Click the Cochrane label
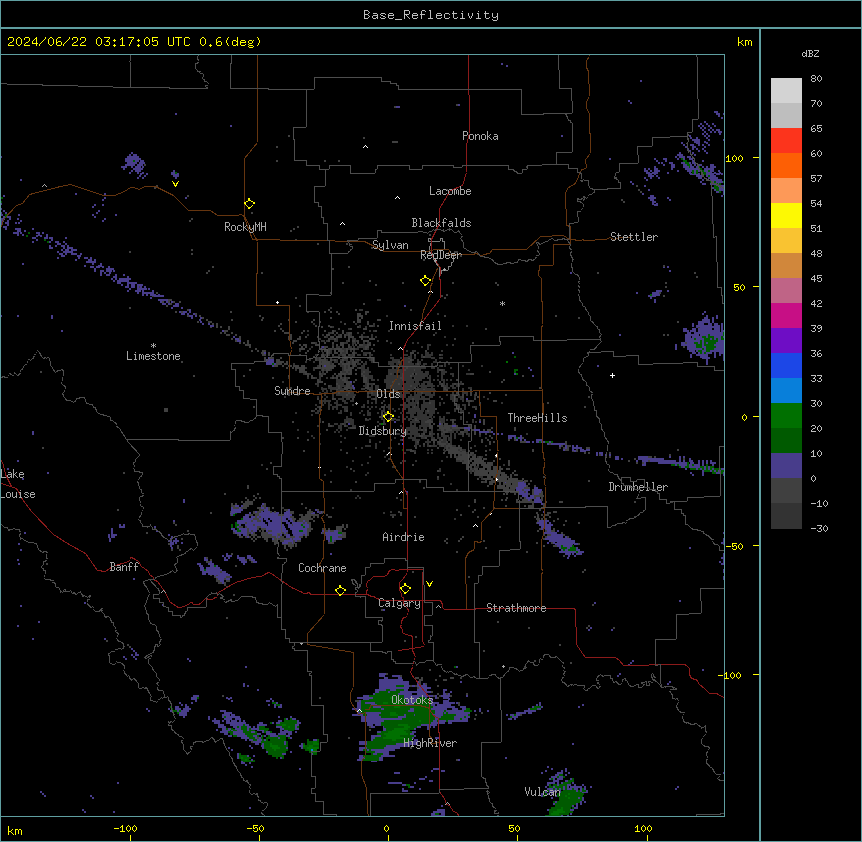Viewport: 862px width, 842px height. (322, 568)
